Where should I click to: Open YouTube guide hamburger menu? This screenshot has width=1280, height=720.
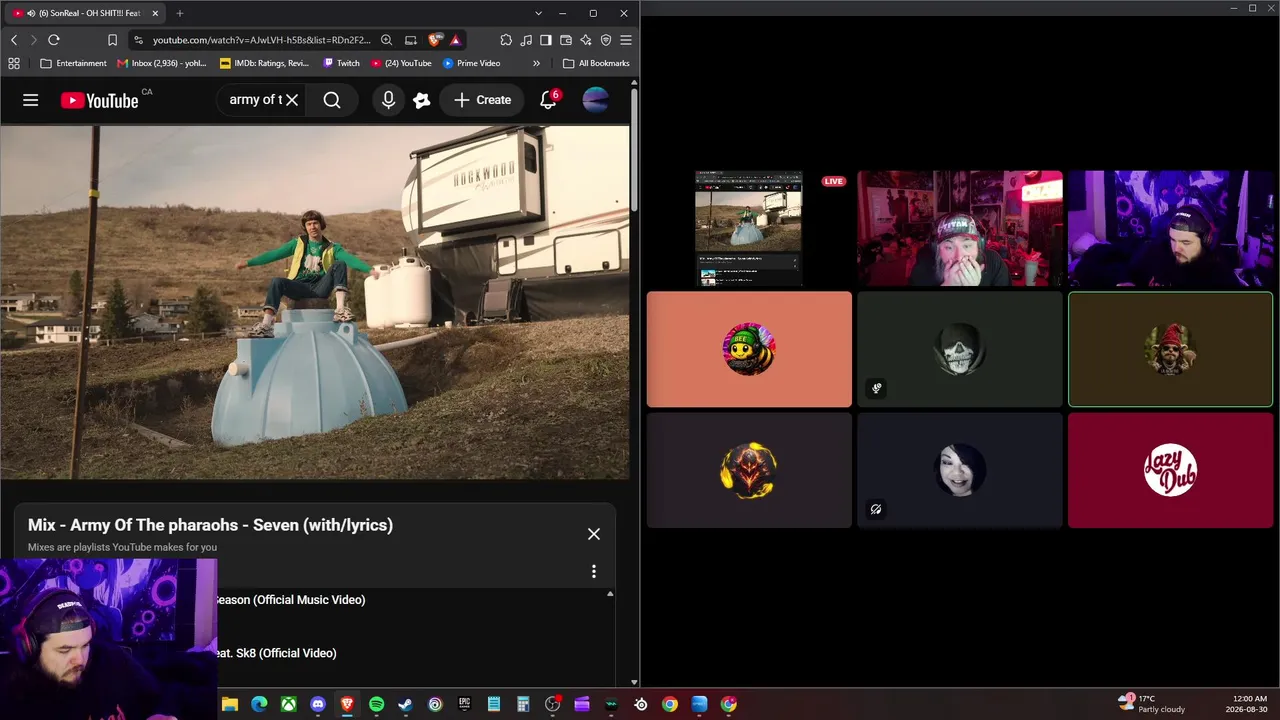[31, 100]
